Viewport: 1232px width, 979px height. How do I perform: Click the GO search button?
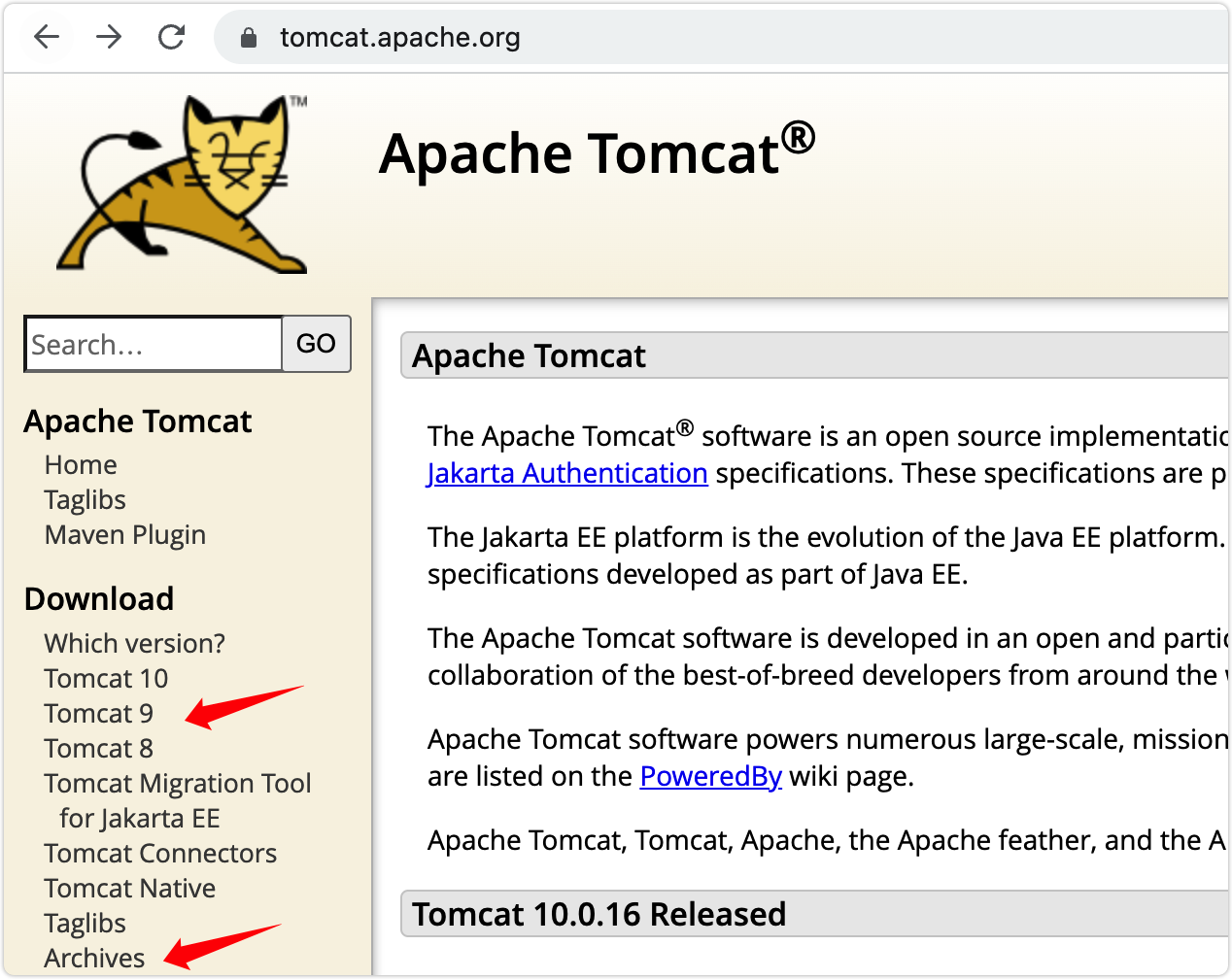tap(316, 344)
